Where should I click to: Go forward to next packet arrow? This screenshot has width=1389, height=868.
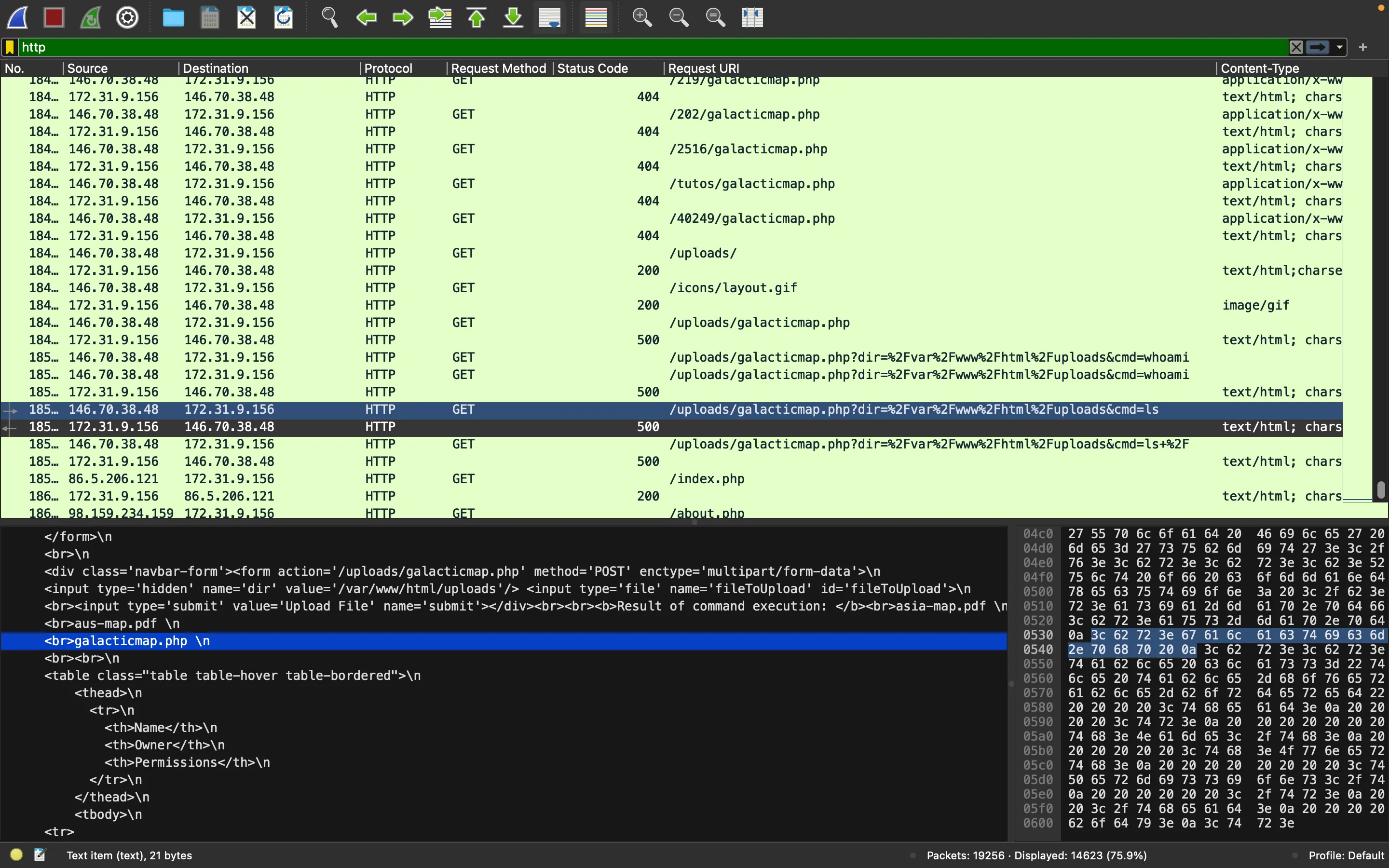pyautogui.click(x=403, y=17)
